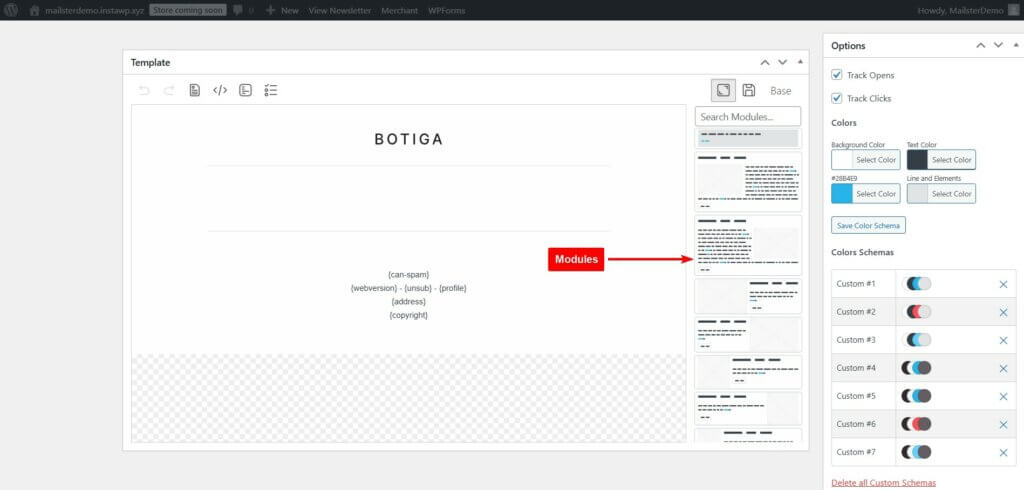Click the Delete all Custom Schemas link
The width and height of the screenshot is (1024, 490).
pos(883,483)
